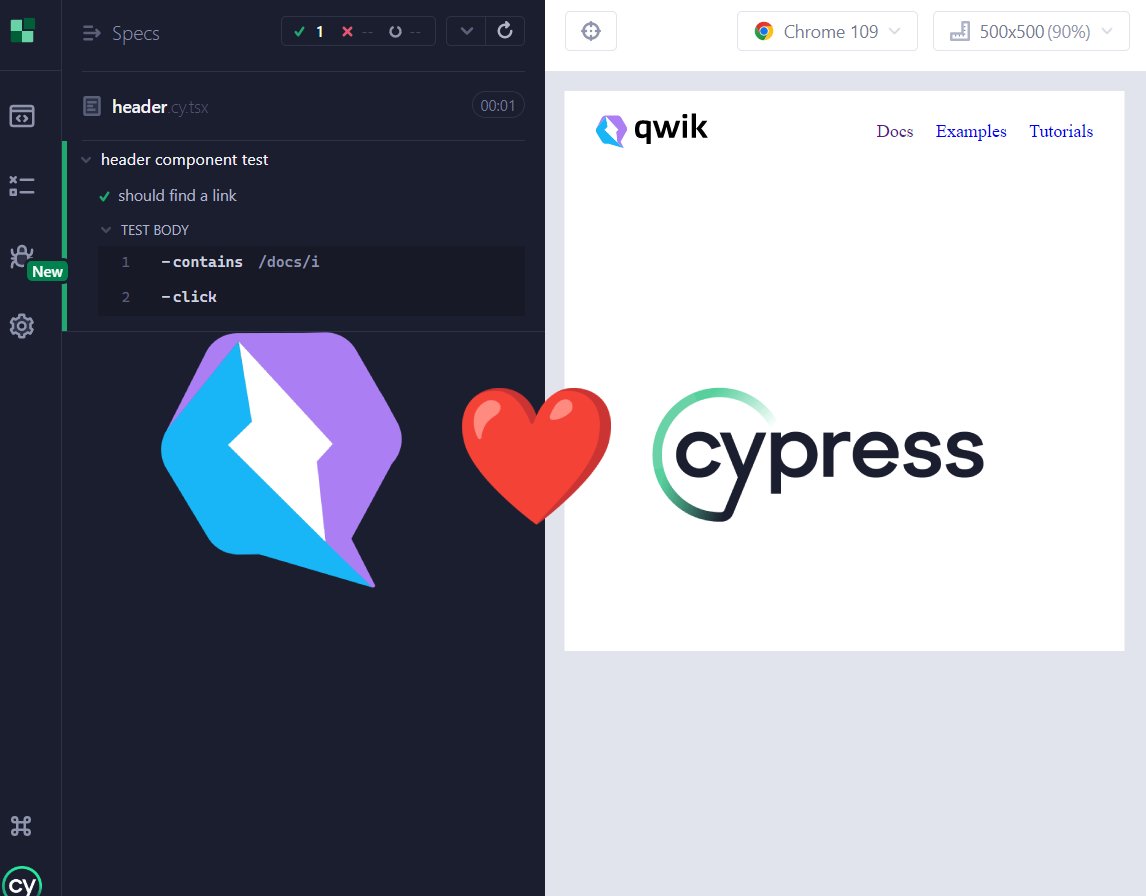Click the Cypress project logo icon
1146x896 pixels.
coord(22,30)
